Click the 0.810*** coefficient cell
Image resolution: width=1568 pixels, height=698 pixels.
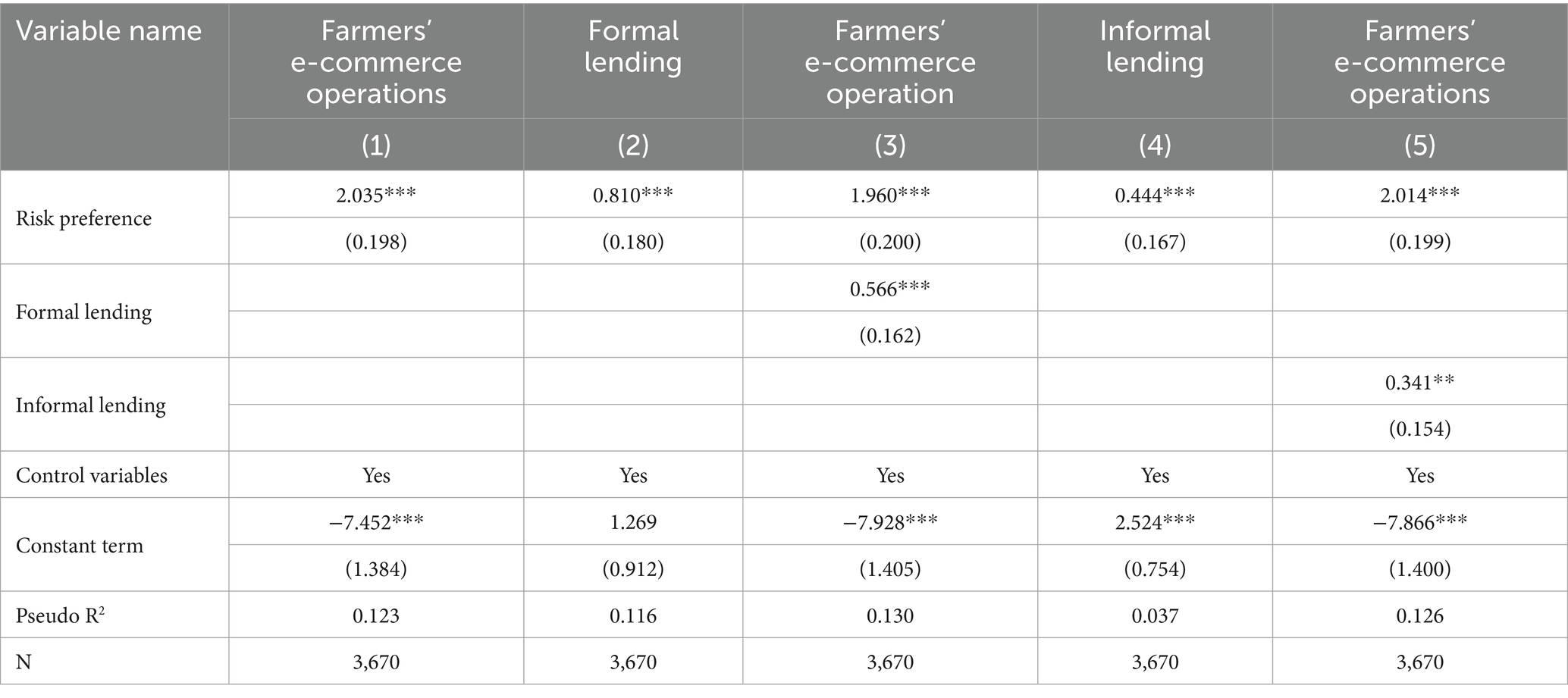click(632, 195)
